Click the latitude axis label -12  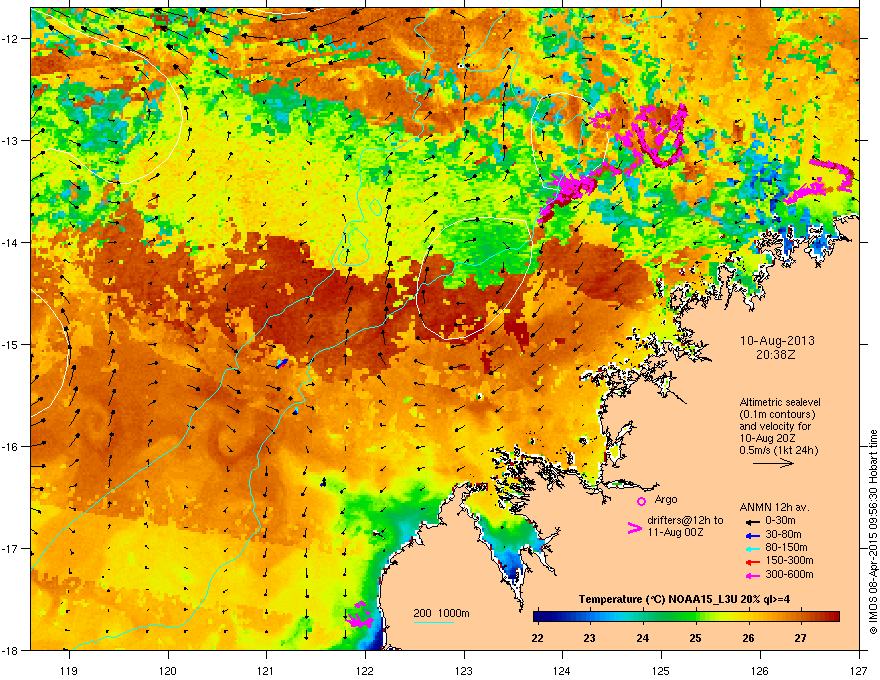[11, 38]
